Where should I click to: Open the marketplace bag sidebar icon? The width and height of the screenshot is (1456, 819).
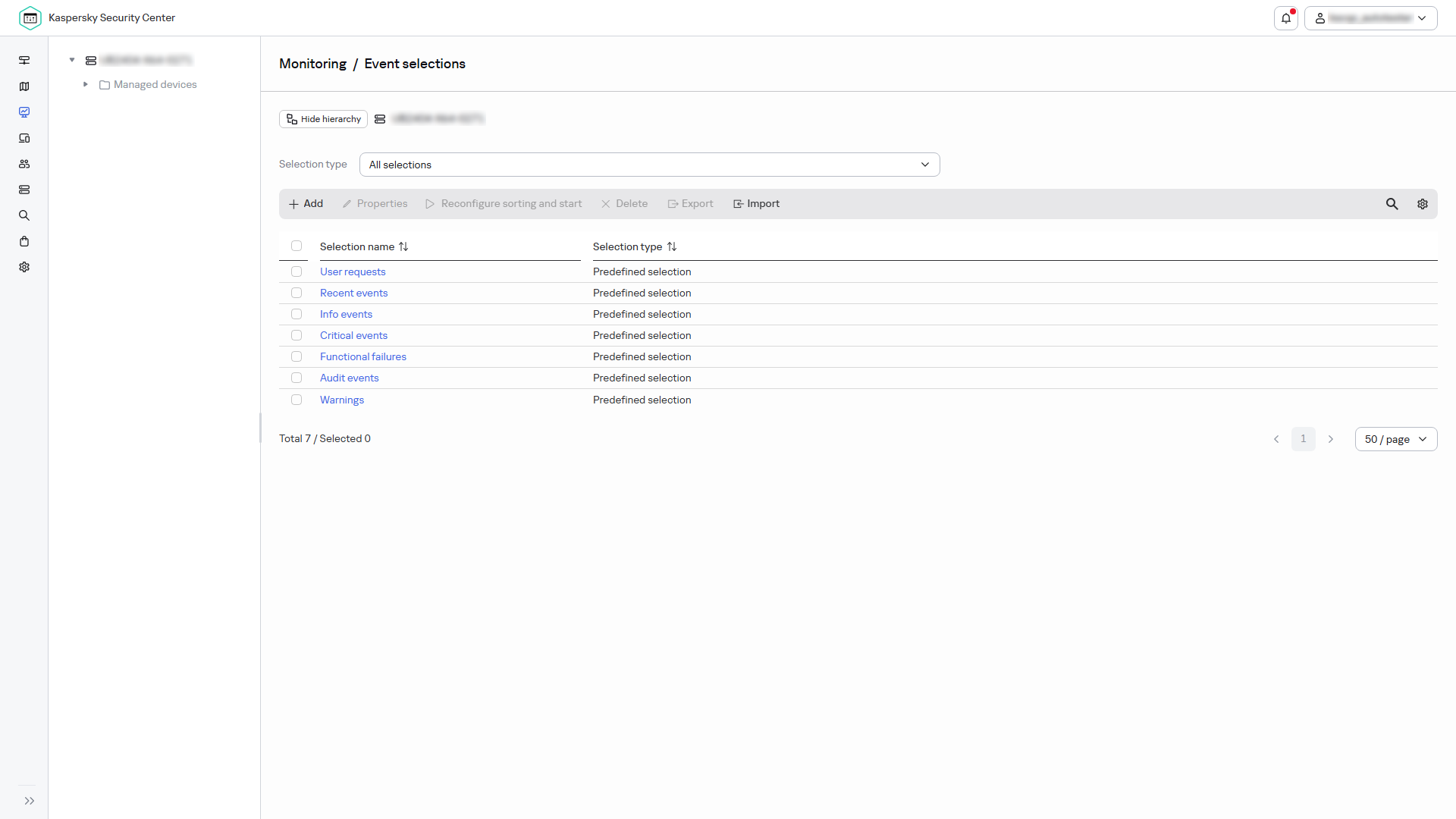(x=24, y=241)
